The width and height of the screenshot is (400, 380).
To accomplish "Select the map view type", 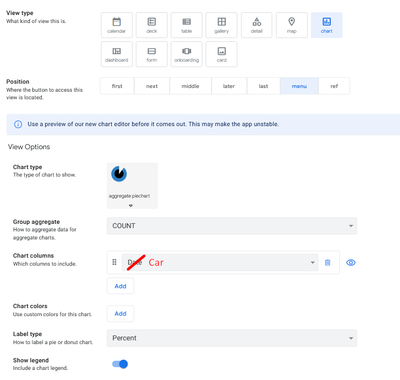I will [292, 25].
